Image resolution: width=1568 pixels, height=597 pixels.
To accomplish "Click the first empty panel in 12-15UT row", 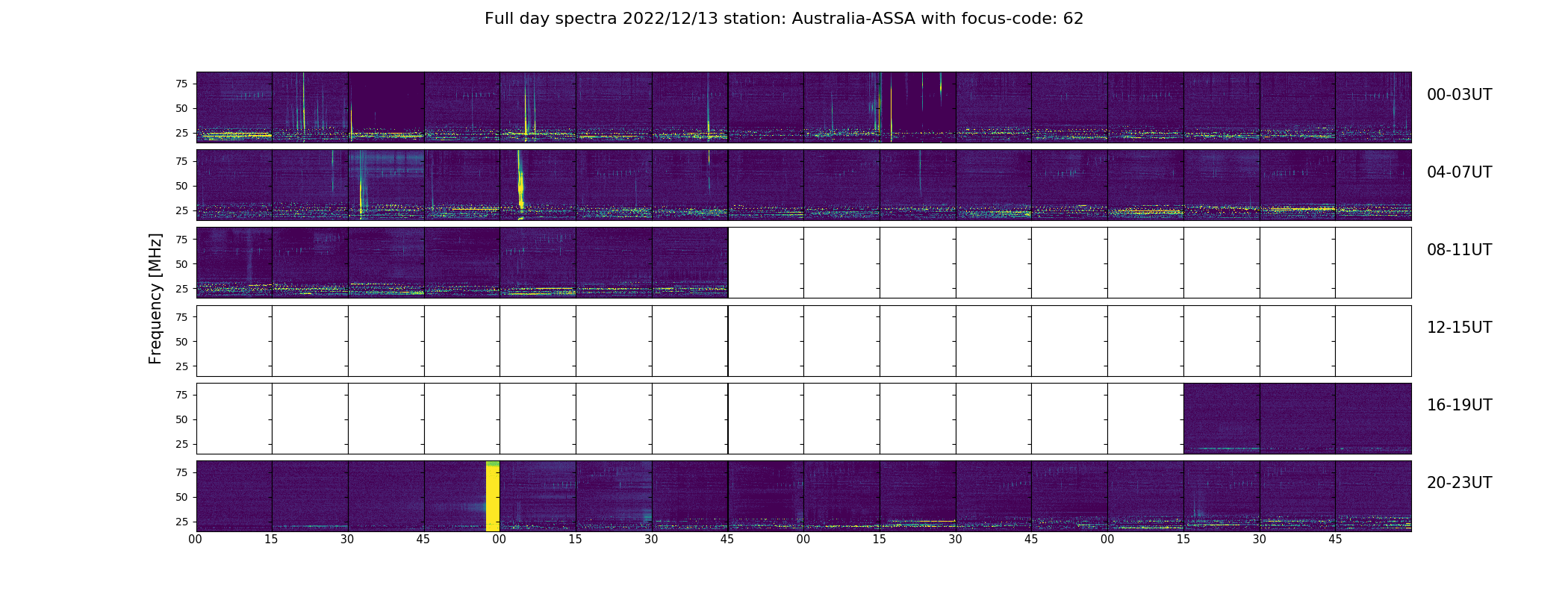I will click(x=234, y=341).
